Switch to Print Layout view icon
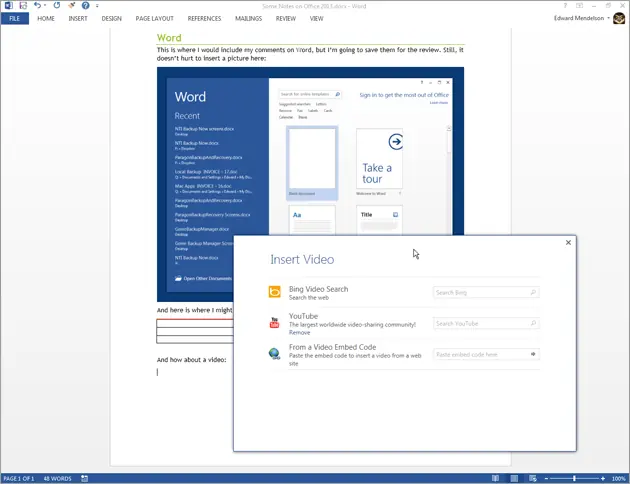Image resolution: width=630 pixels, height=484 pixels. pos(514,478)
